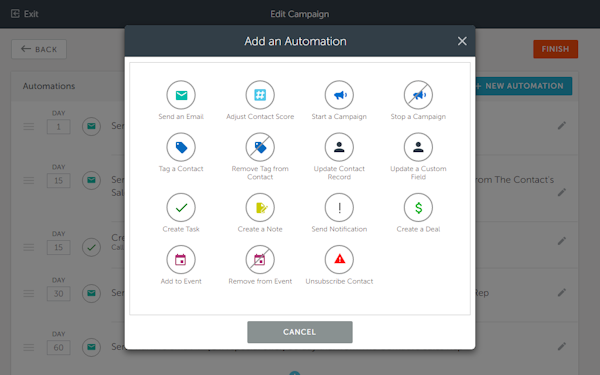Choose the Unsubscribe Contact warning icon
Screen dimensions: 600x375
pyautogui.click(x=339, y=259)
